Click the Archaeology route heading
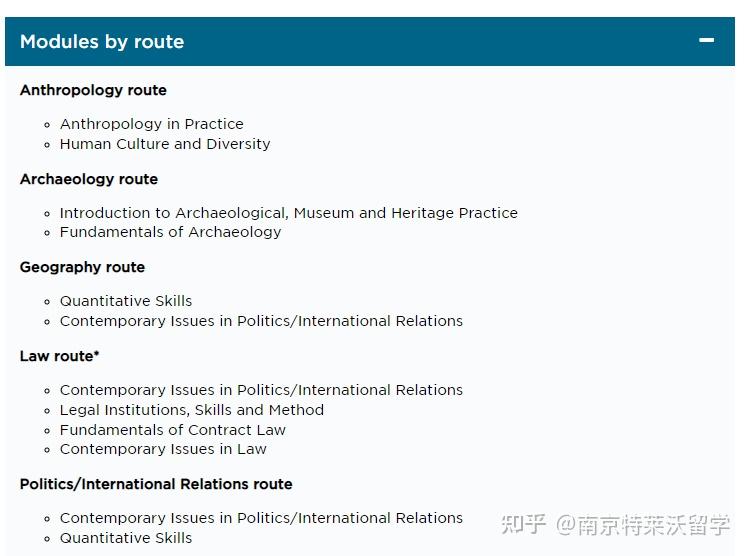 tap(89, 179)
